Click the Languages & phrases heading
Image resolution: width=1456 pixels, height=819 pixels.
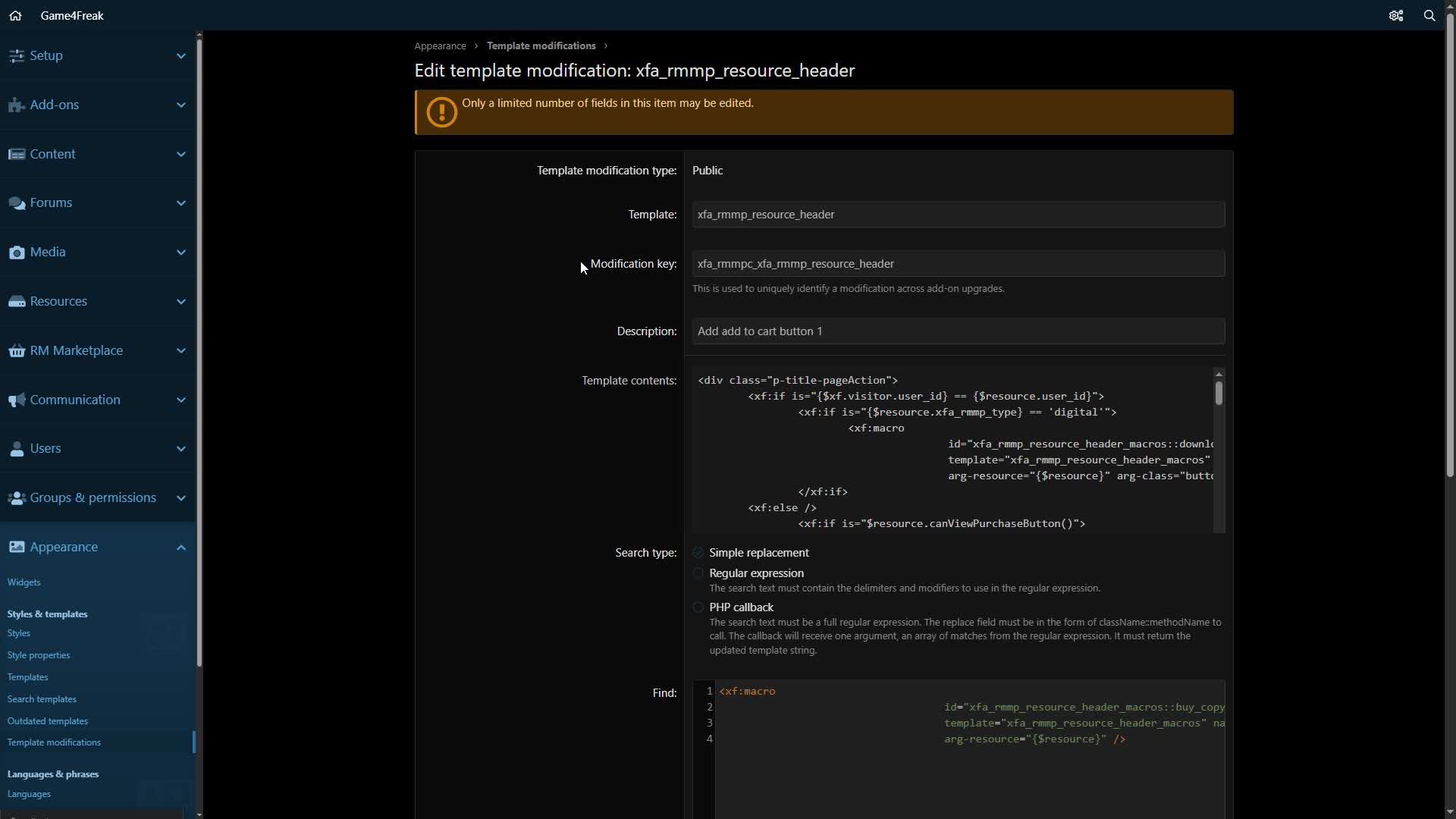[x=53, y=774]
